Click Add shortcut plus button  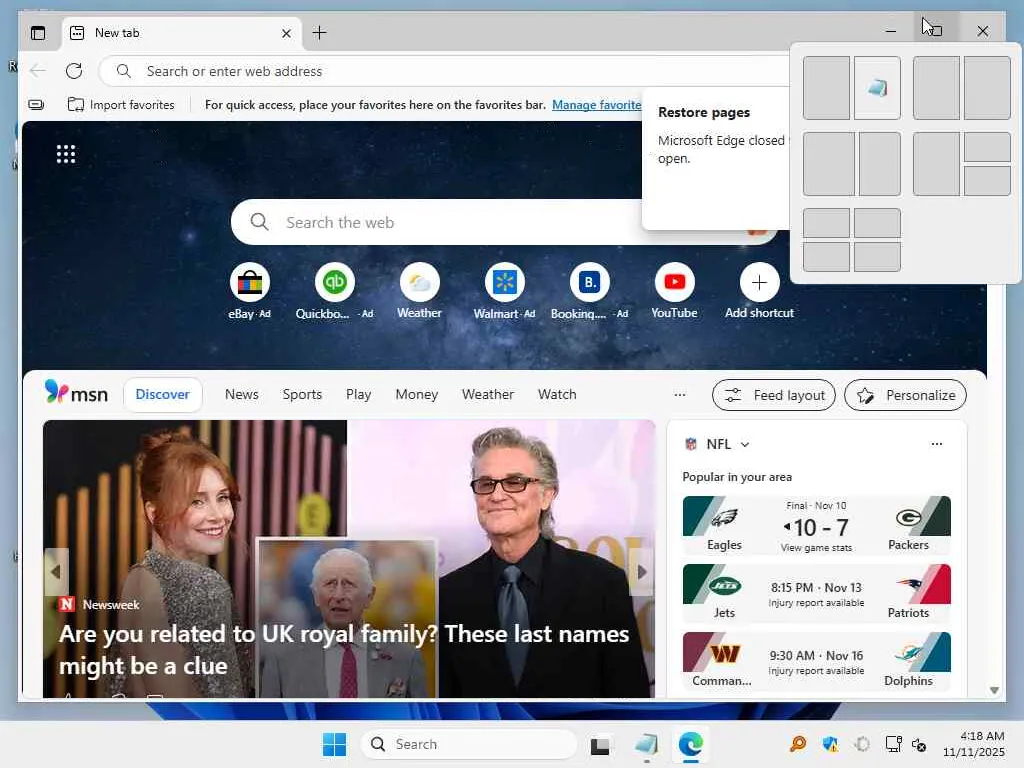[x=759, y=282]
